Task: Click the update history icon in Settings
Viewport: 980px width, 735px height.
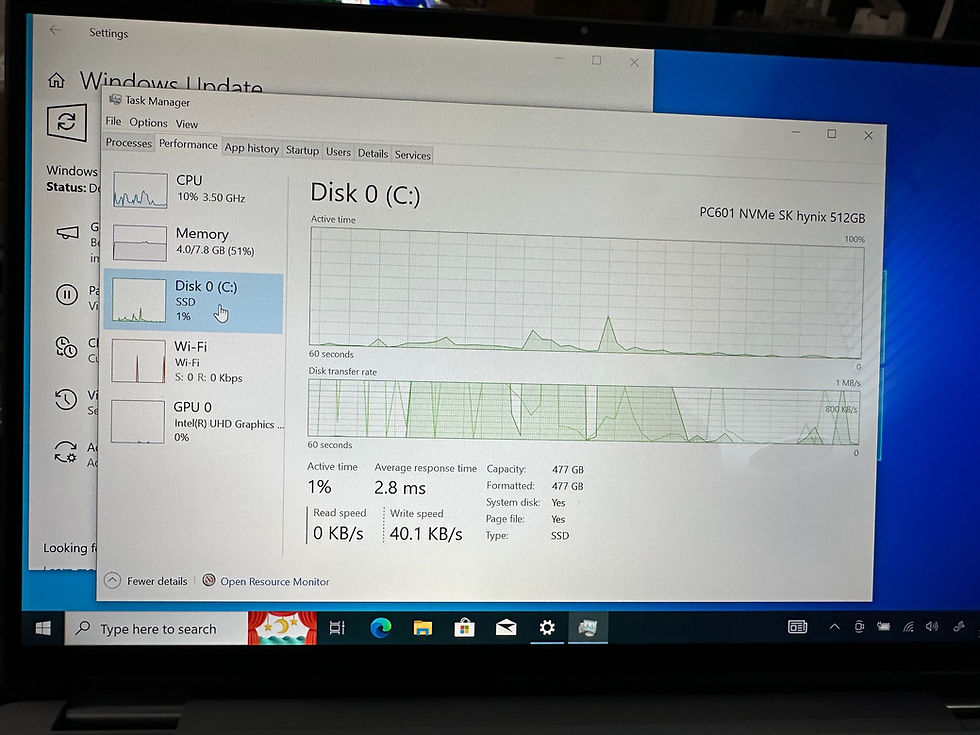Action: pos(66,399)
